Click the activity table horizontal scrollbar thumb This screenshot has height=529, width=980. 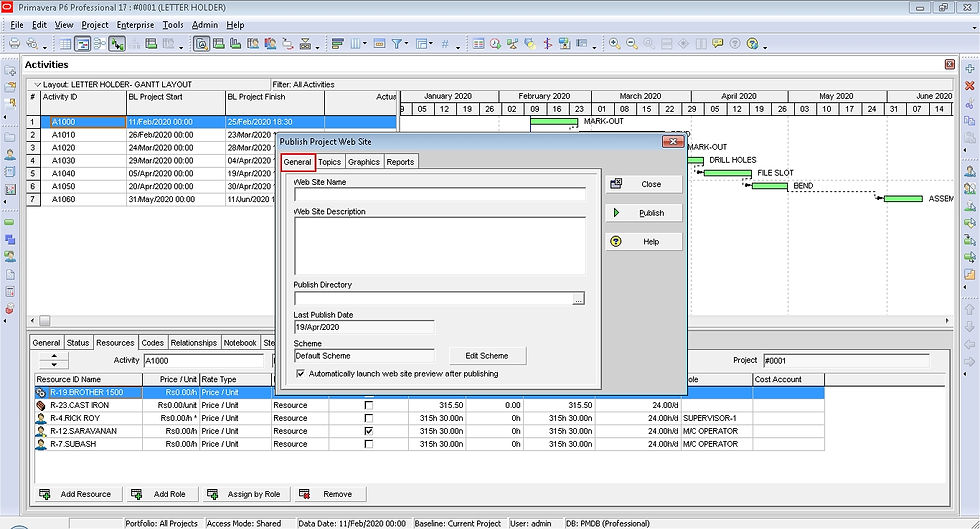point(45,321)
